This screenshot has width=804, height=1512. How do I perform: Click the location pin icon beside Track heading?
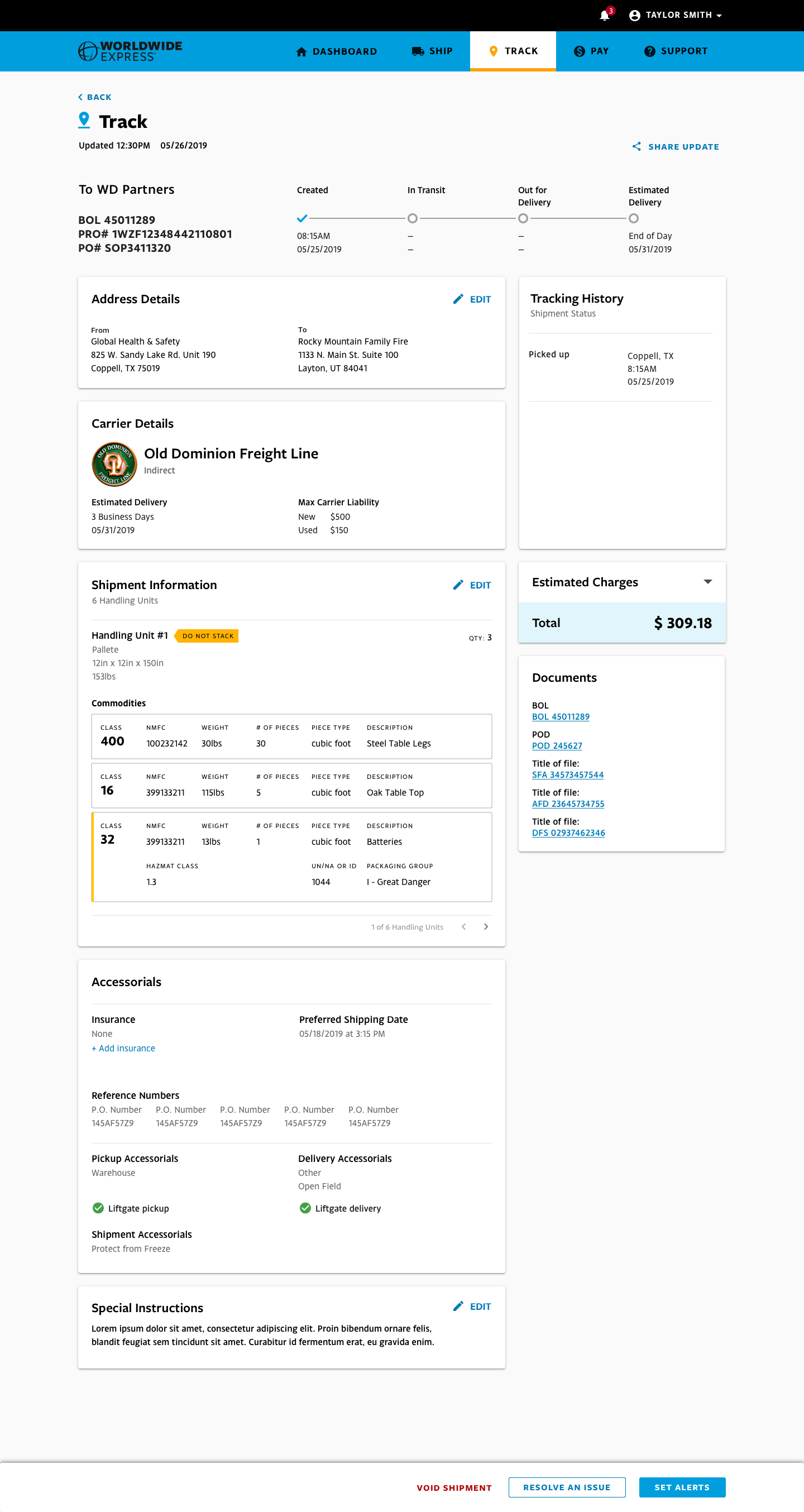tap(84, 121)
